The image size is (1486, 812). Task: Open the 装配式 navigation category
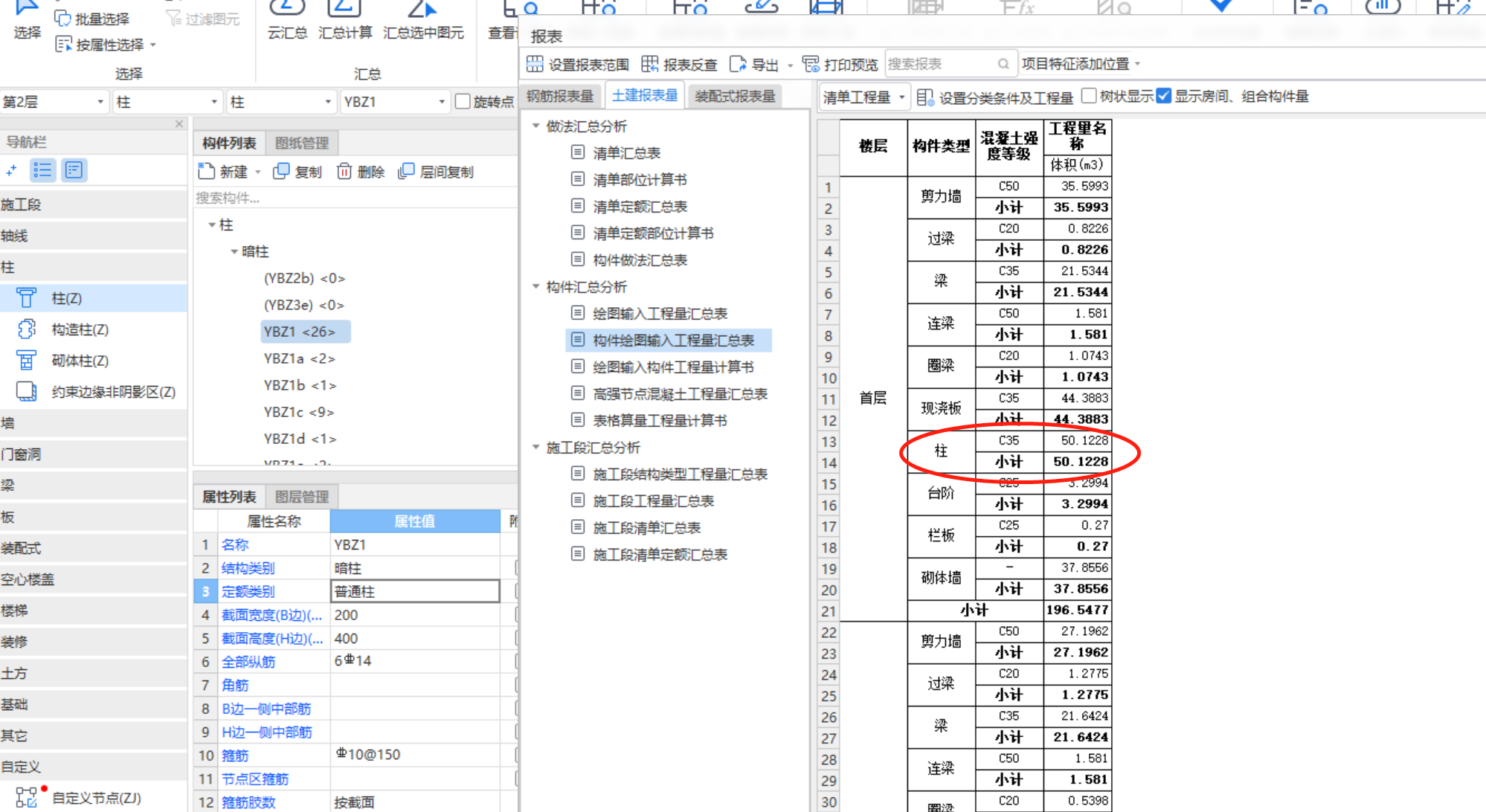click(x=94, y=548)
